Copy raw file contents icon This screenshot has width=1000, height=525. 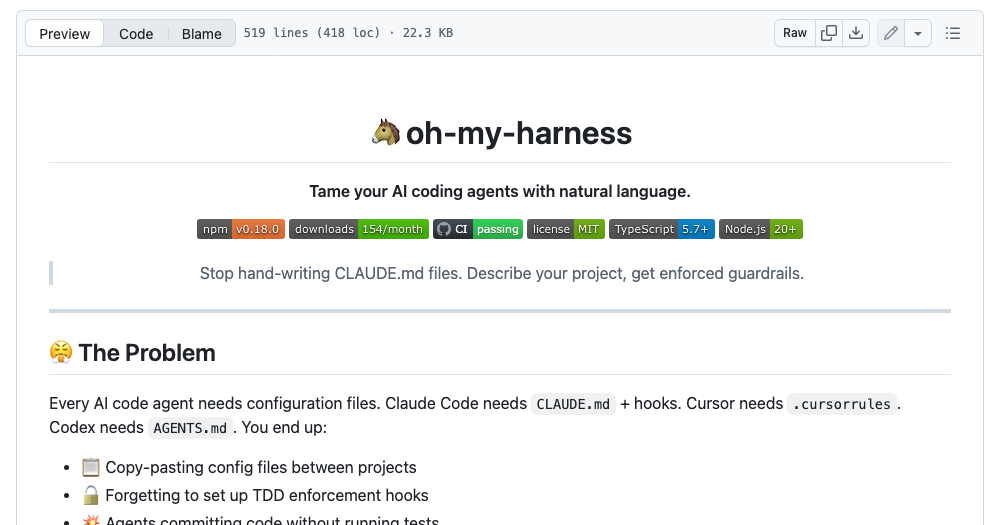pyautogui.click(x=829, y=33)
